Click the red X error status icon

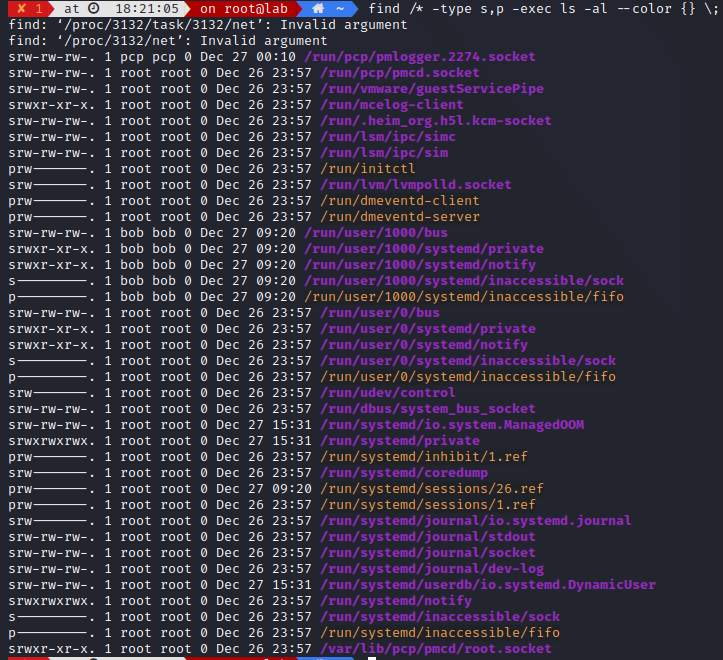[x=21, y=8]
